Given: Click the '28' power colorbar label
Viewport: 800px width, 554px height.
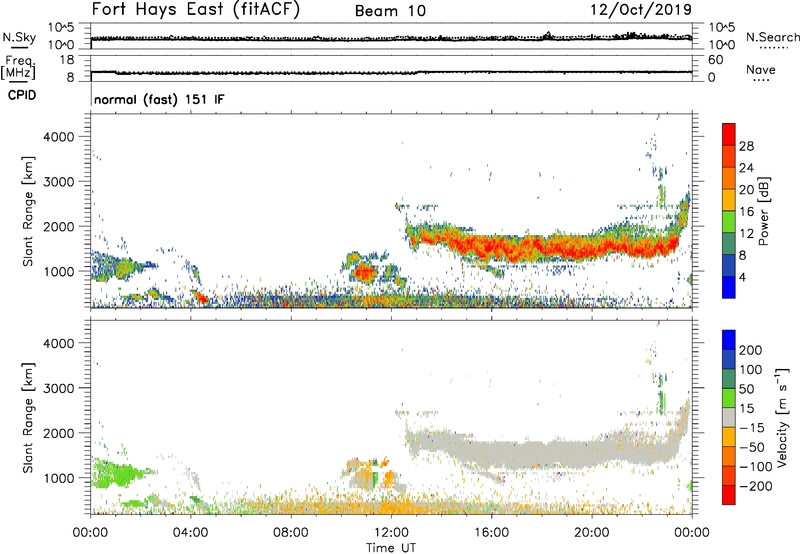Looking at the screenshot, I should [746, 146].
